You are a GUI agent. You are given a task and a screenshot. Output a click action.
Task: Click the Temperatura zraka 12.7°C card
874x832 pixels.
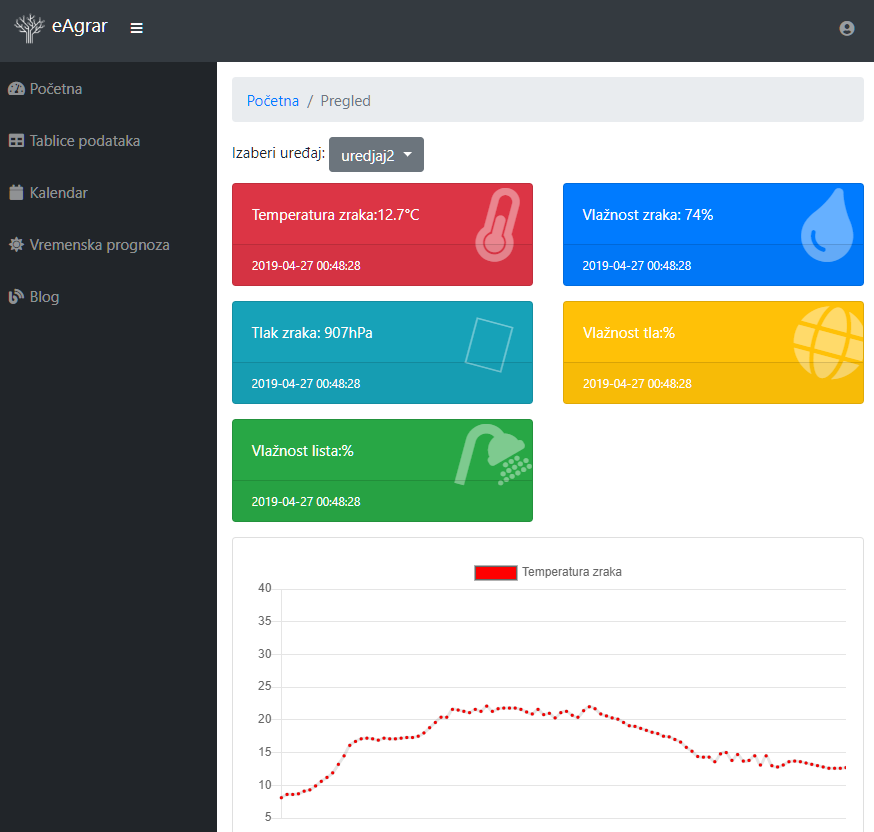(x=335, y=215)
